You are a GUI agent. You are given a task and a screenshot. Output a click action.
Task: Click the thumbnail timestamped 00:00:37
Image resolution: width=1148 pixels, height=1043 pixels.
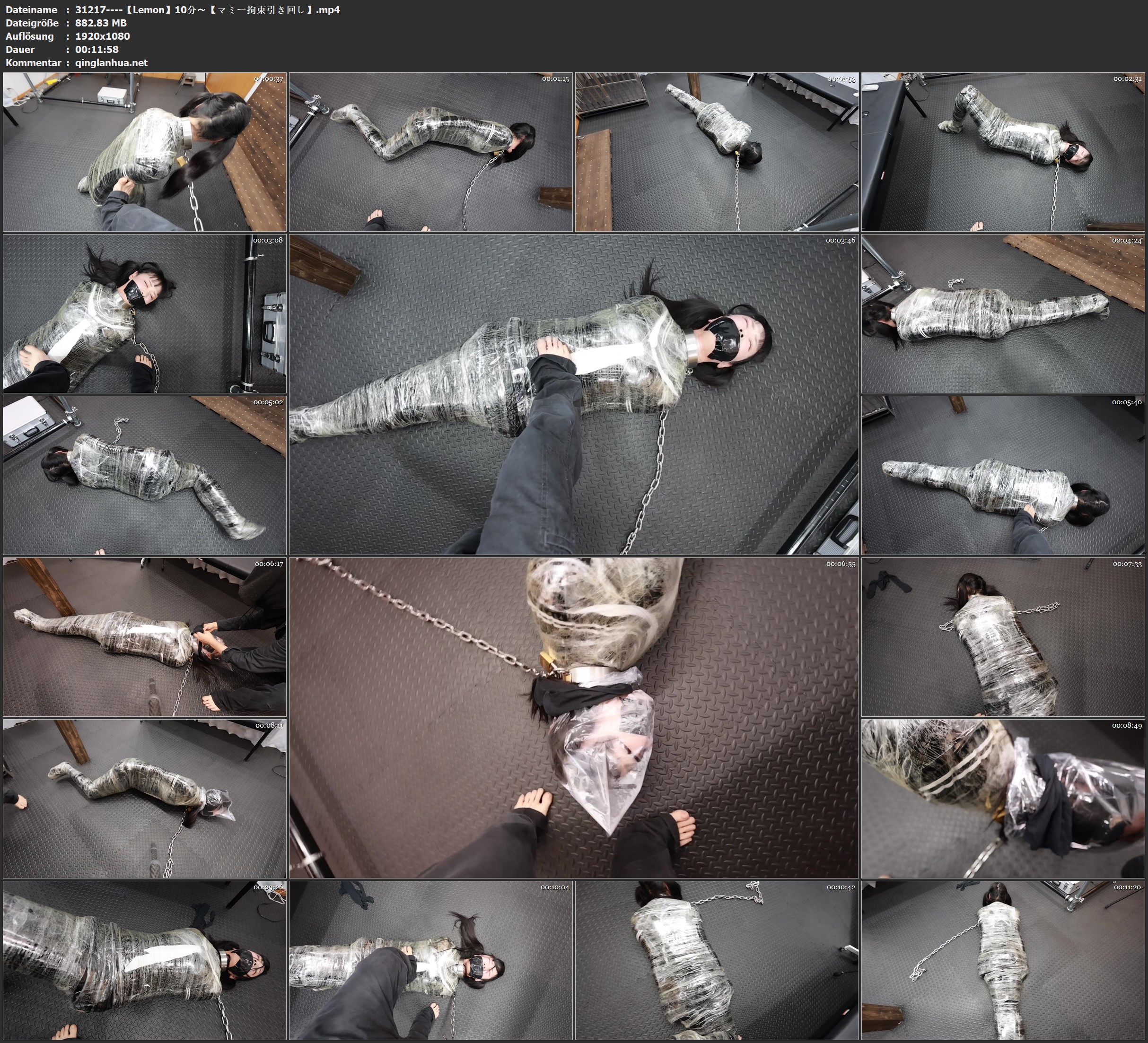(x=145, y=151)
